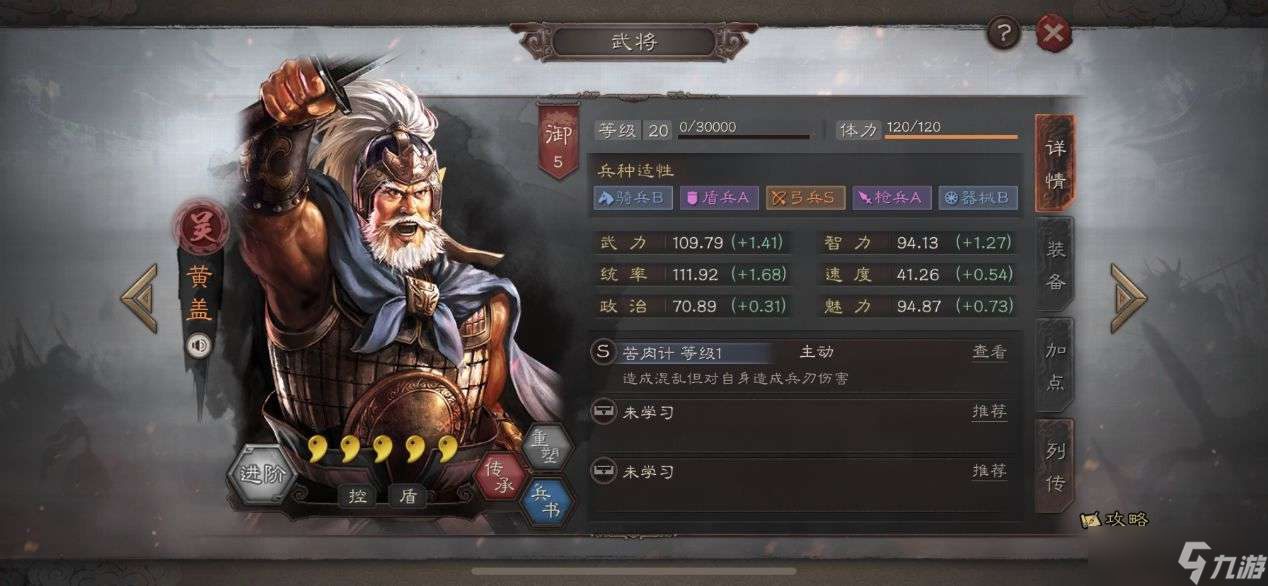The height and width of the screenshot is (586, 1268).
Task: Tap the 重塑 hexagon icon
Action: pyautogui.click(x=548, y=448)
